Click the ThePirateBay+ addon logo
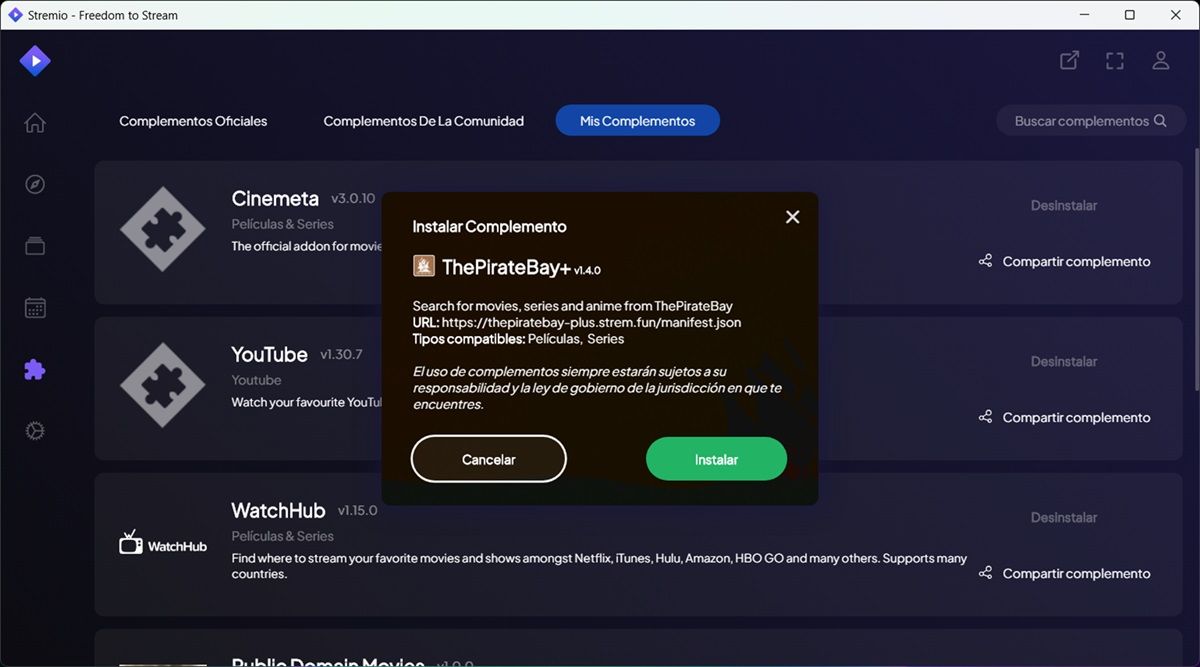 [x=424, y=267]
